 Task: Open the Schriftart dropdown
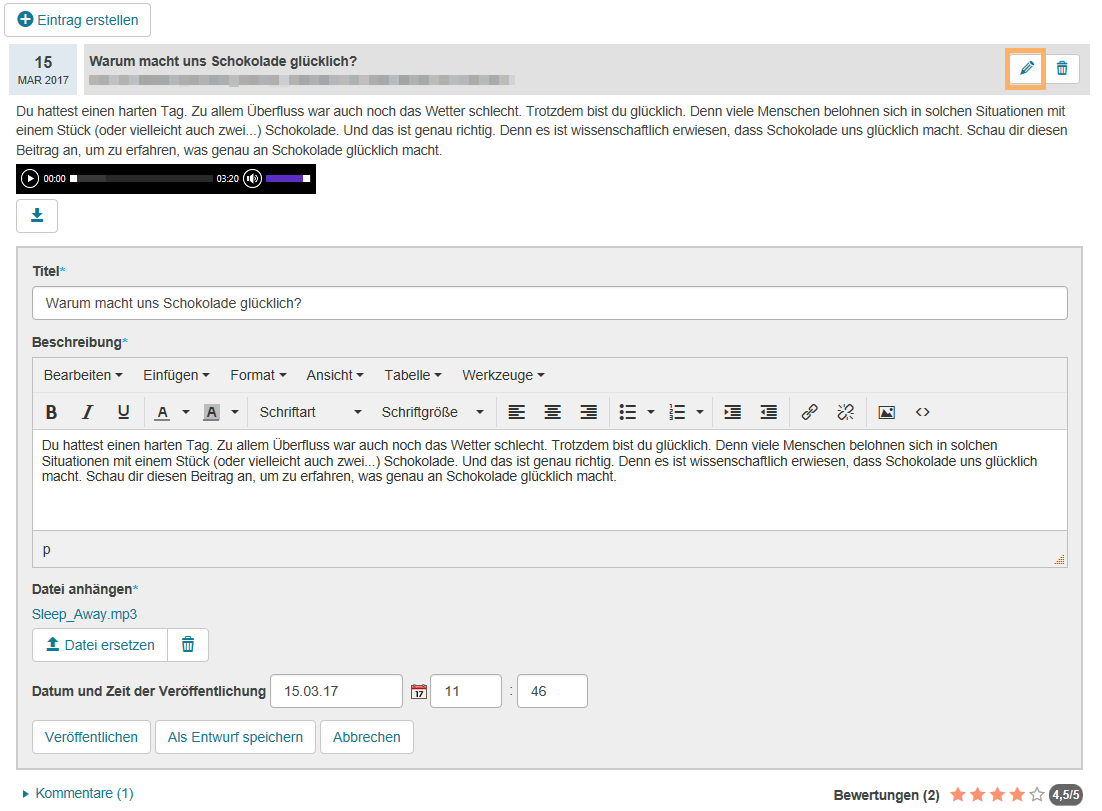(x=310, y=411)
